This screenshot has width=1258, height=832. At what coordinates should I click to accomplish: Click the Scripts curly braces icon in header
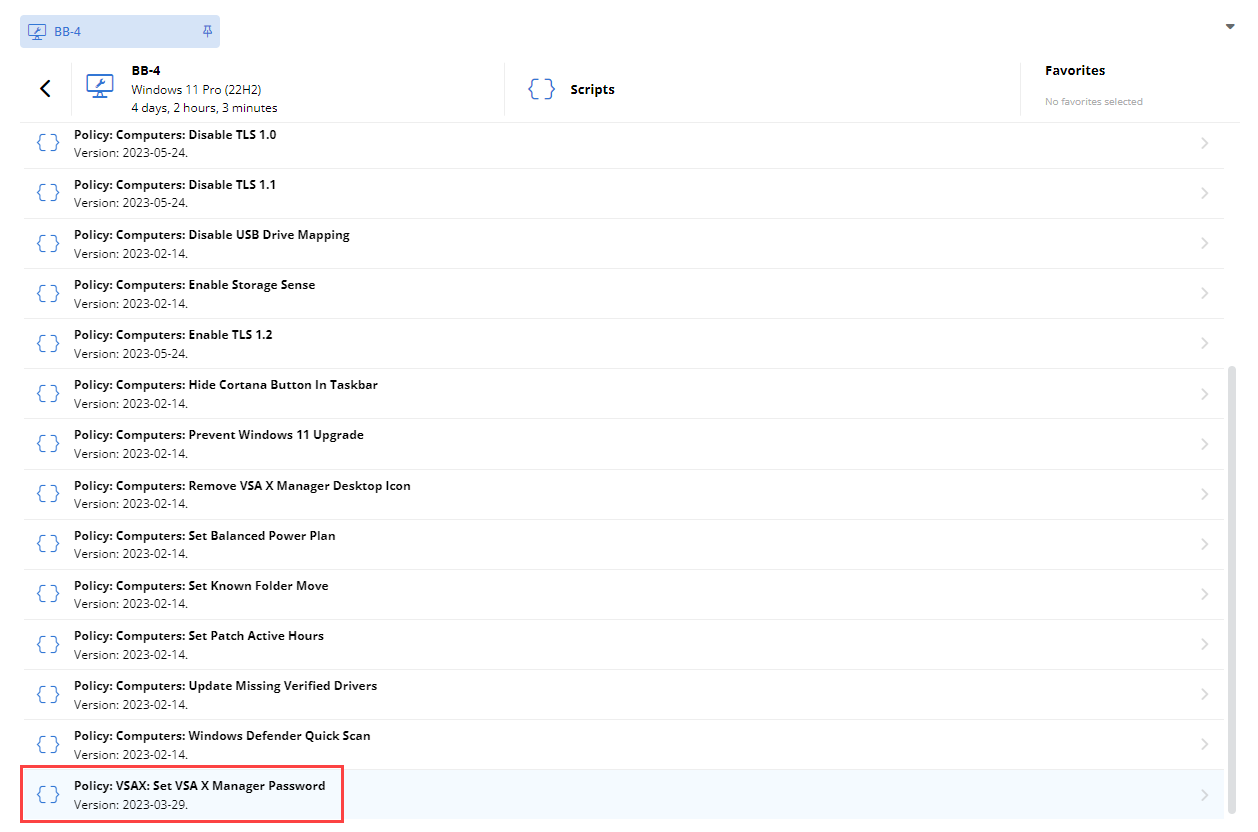point(541,89)
